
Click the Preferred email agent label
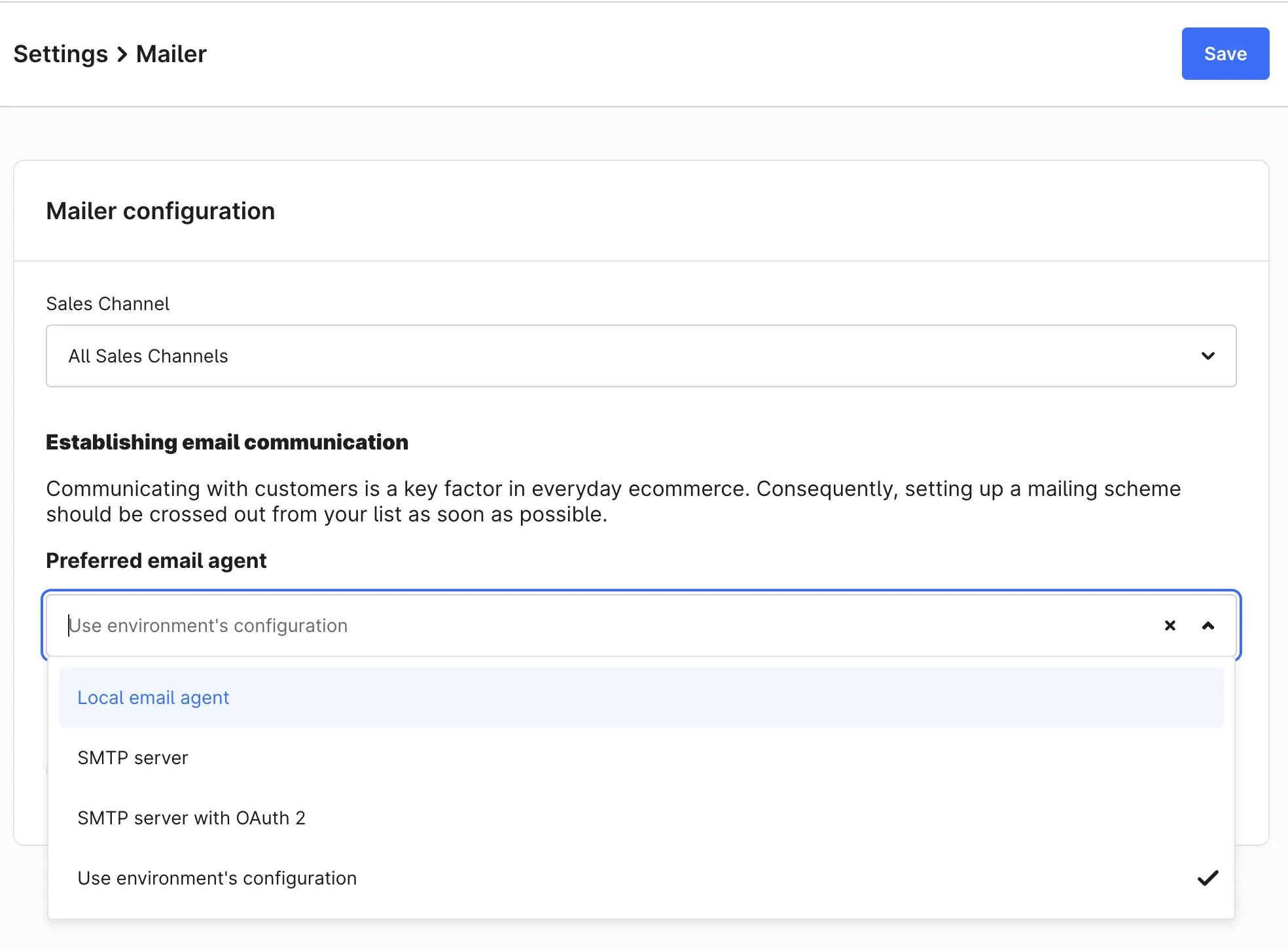coord(156,561)
